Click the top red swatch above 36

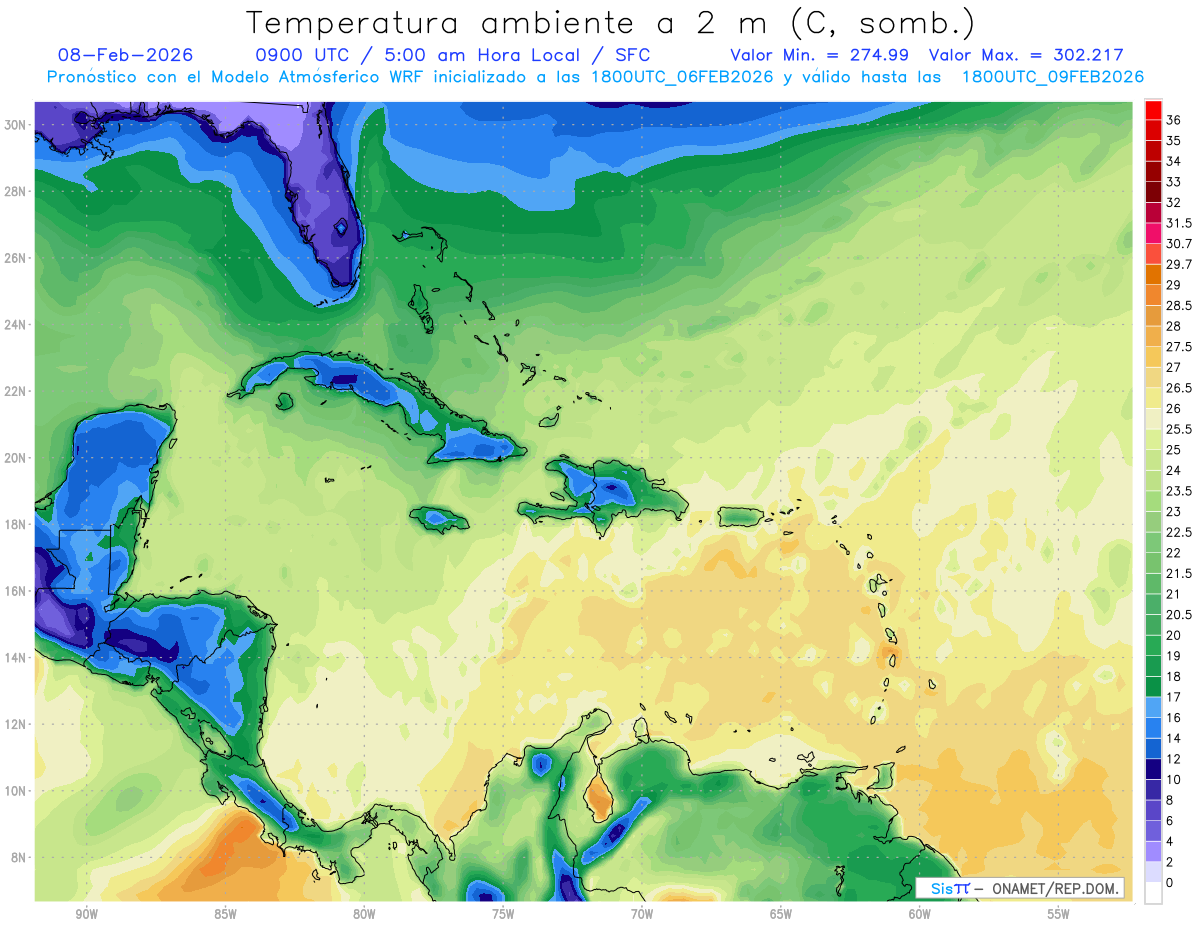click(x=1153, y=109)
